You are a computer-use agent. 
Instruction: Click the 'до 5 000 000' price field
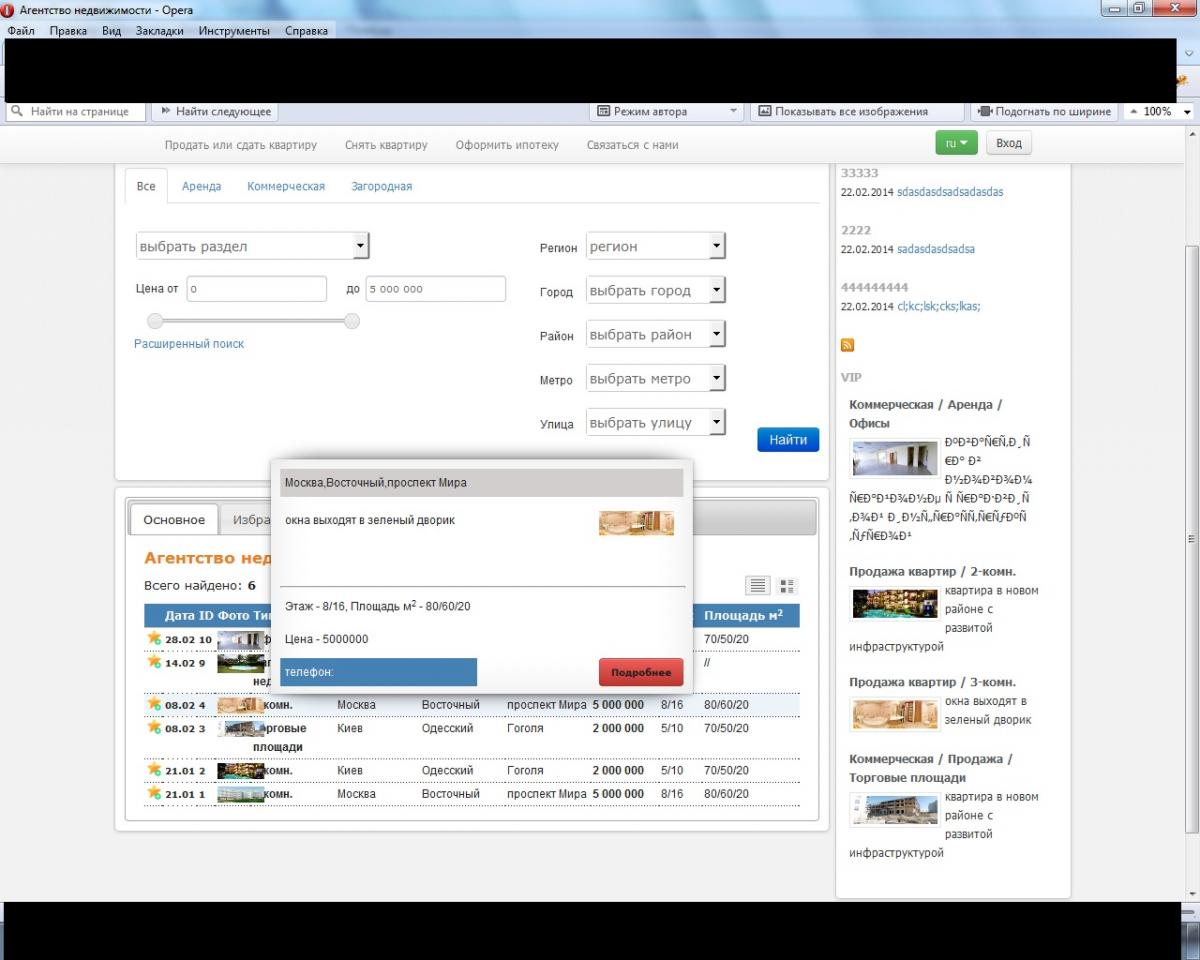[x=436, y=288]
